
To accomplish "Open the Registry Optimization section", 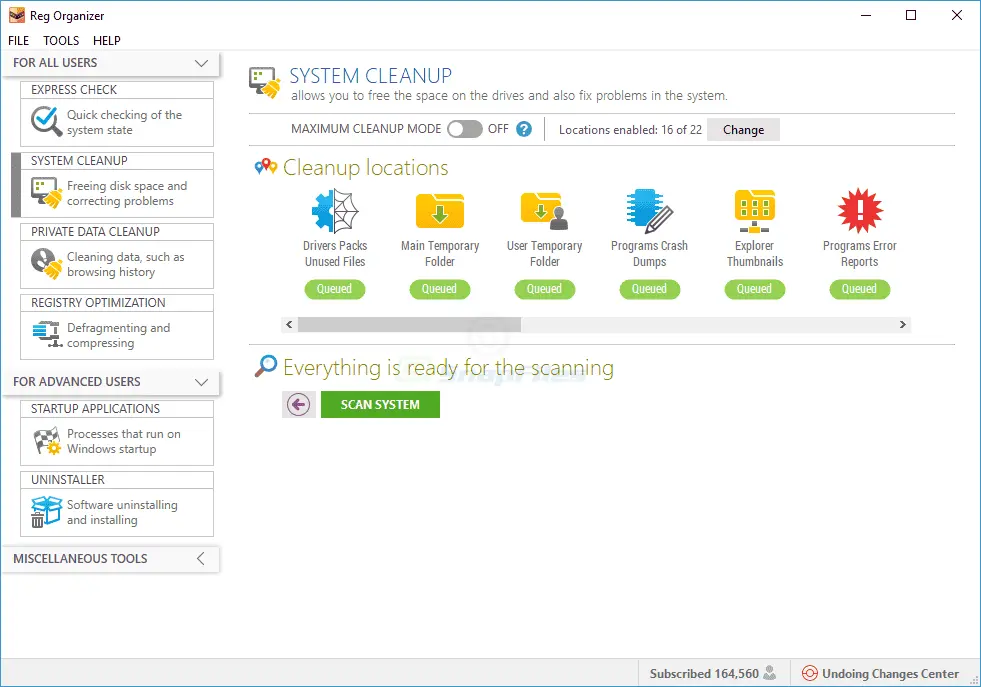I will (117, 327).
